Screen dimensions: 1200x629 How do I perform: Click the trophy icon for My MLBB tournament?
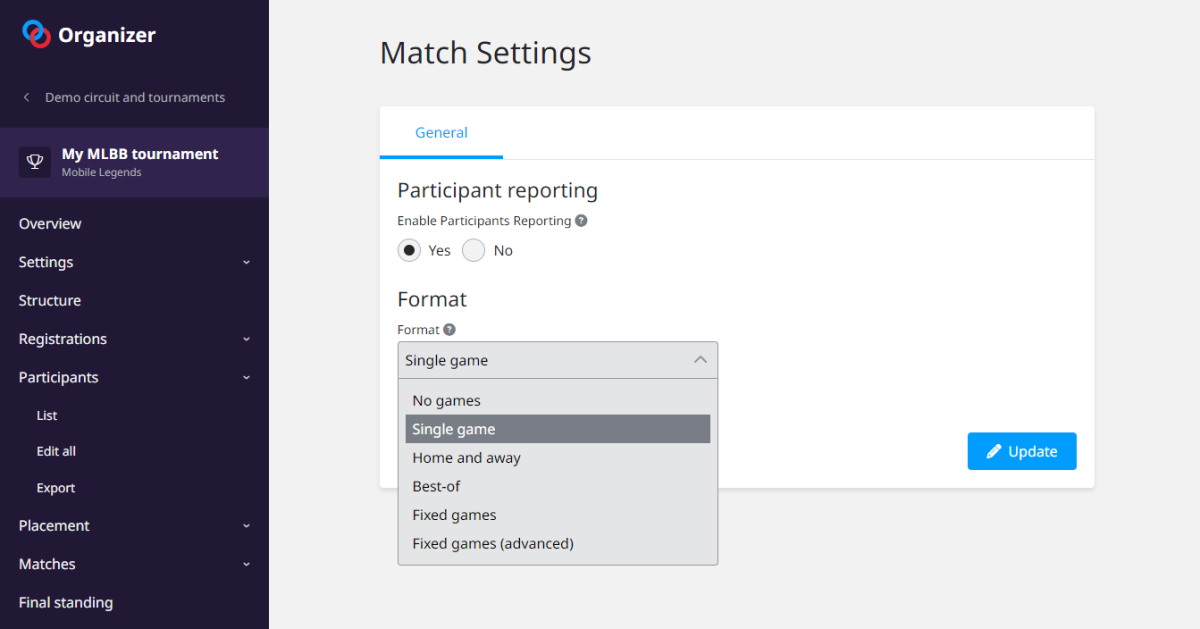tap(35, 162)
